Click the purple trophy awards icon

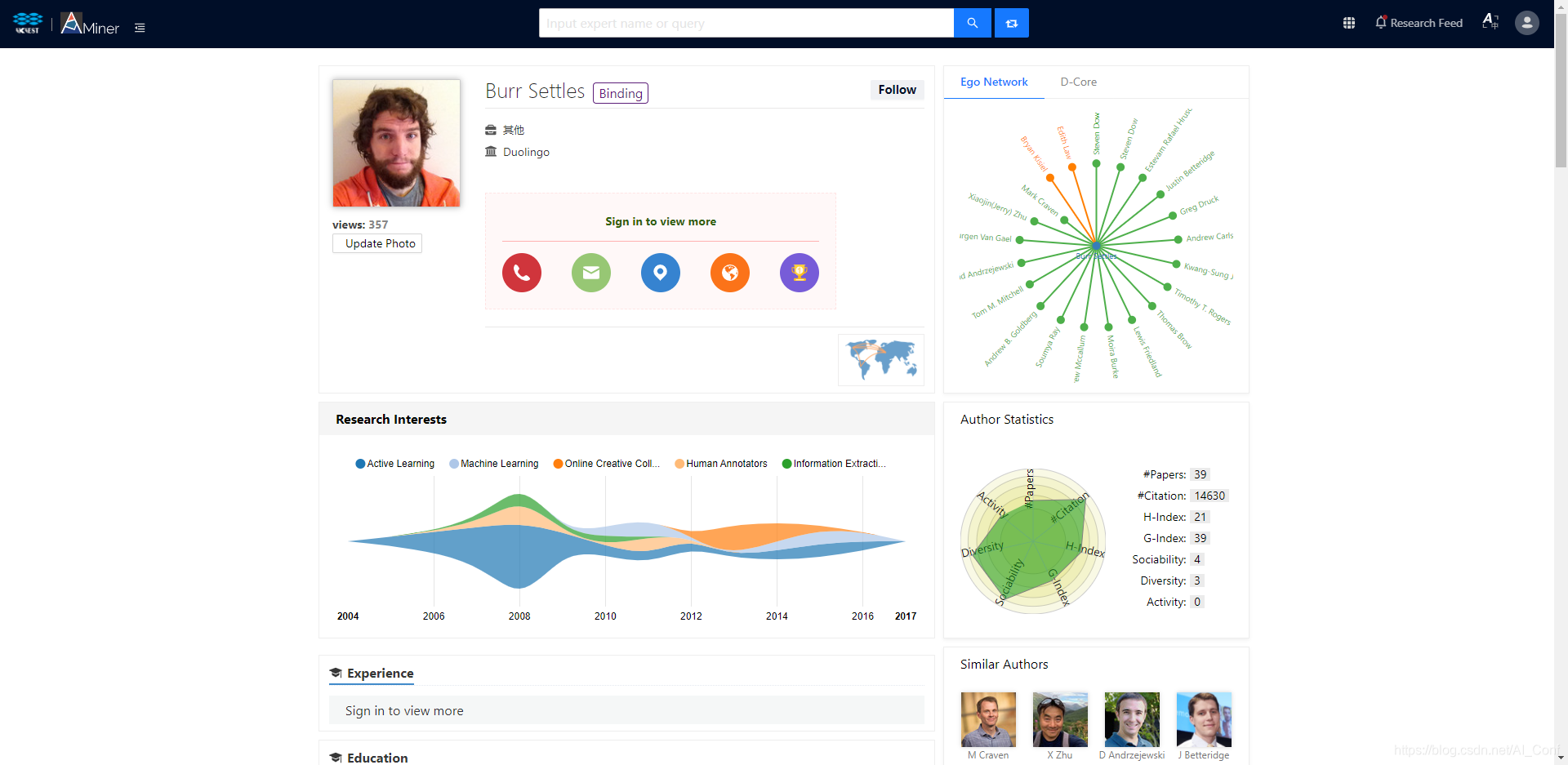click(x=800, y=273)
